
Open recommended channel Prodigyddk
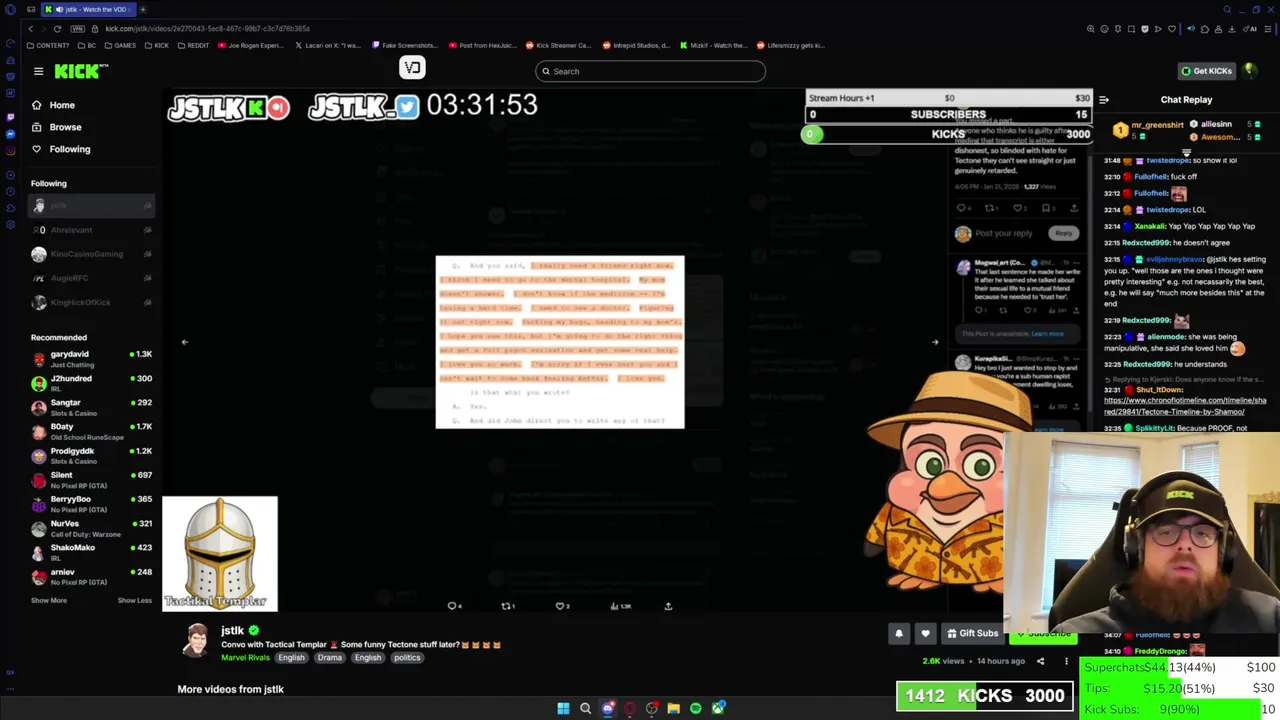click(x=92, y=455)
